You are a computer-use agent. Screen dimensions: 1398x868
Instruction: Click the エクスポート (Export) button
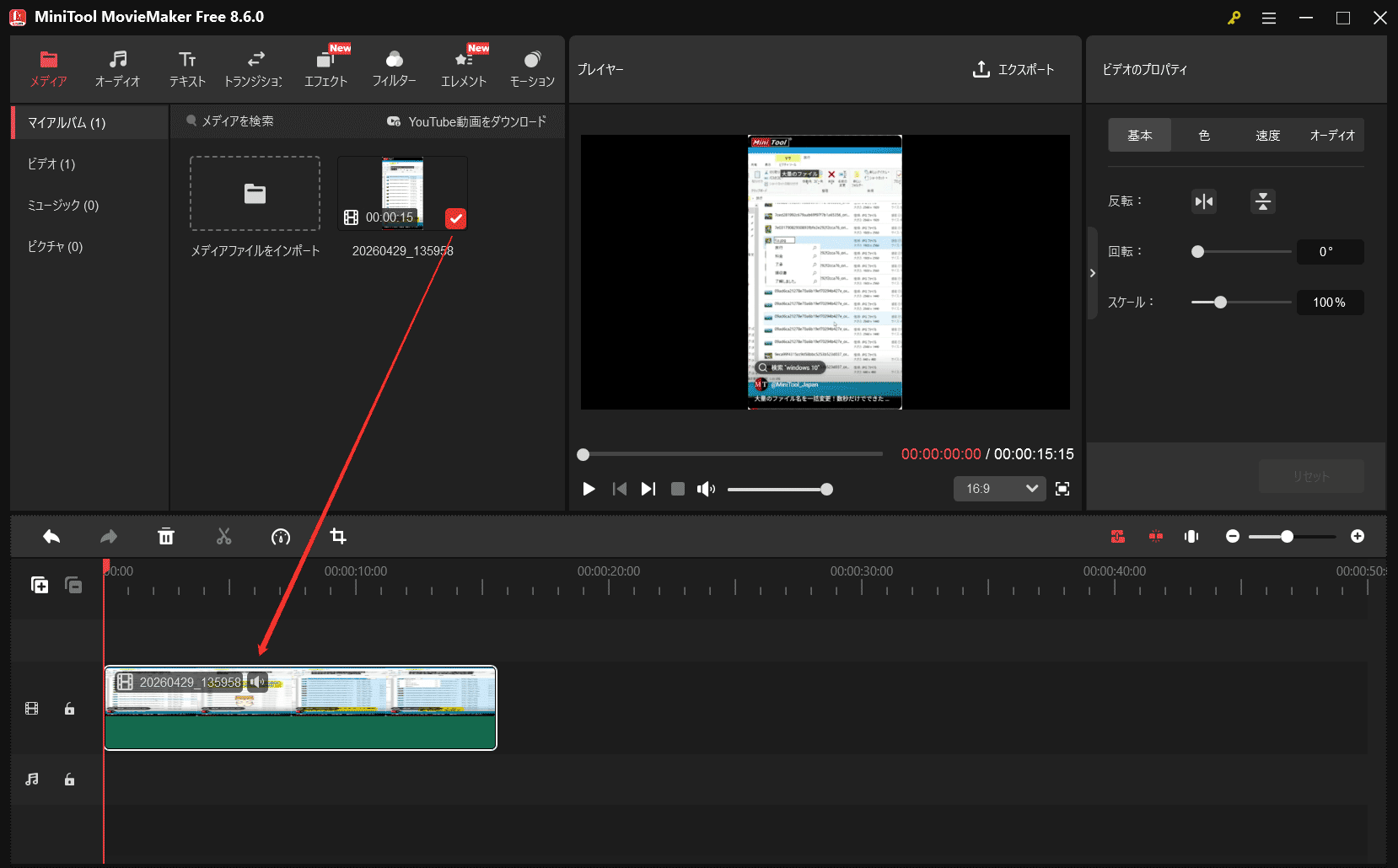coord(1014,69)
